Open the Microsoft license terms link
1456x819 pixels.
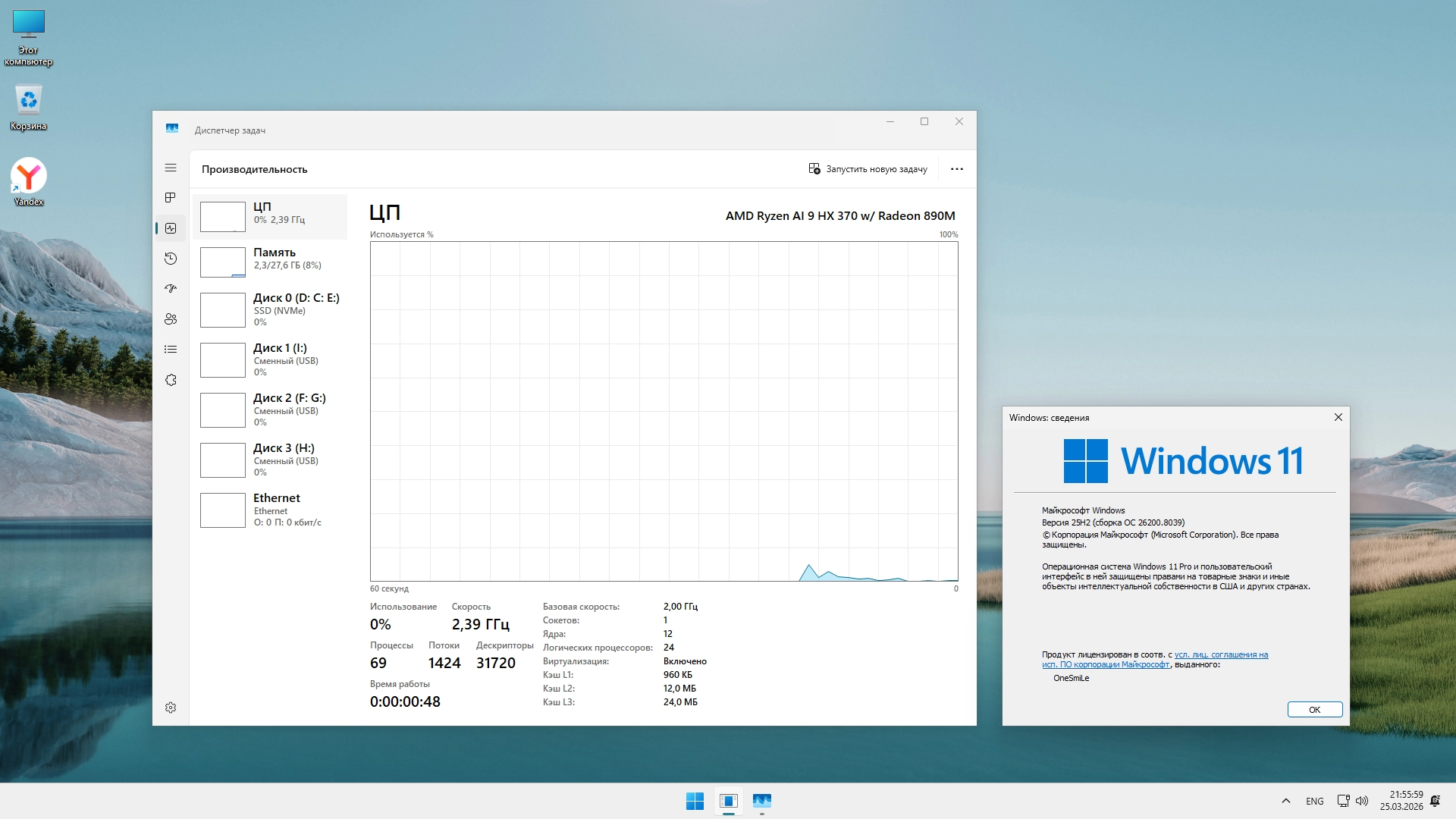click(x=1220, y=655)
